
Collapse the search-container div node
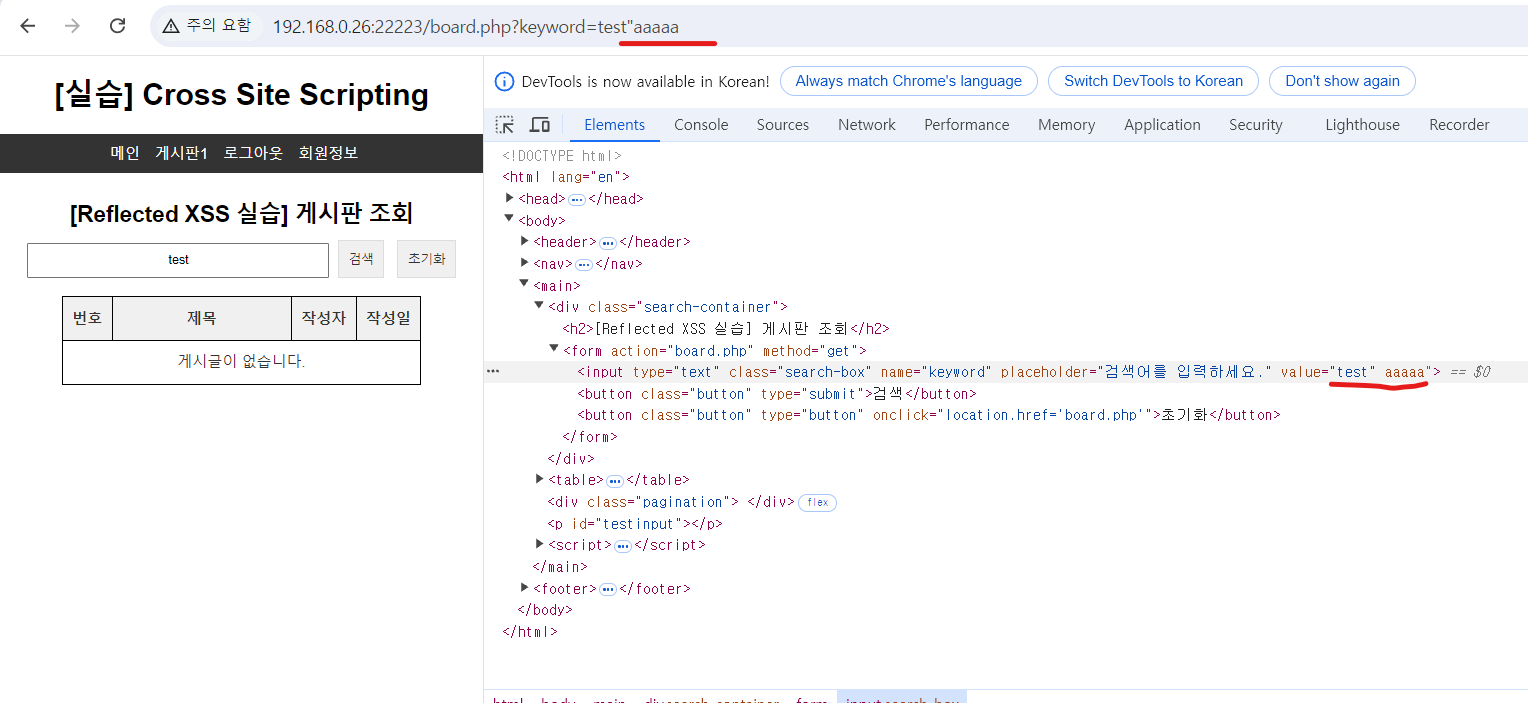540,306
